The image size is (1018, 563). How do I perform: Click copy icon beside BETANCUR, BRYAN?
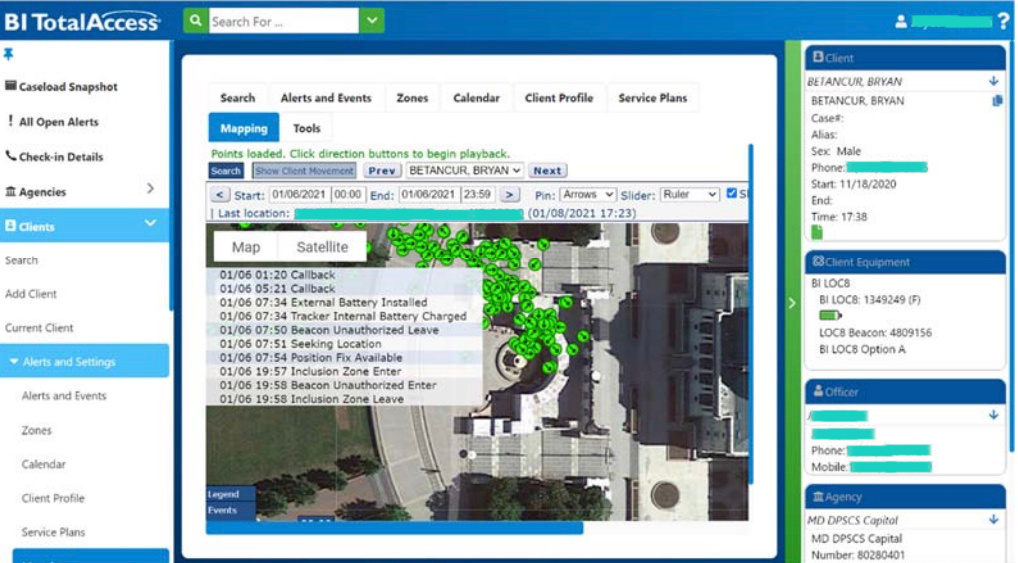point(997,101)
